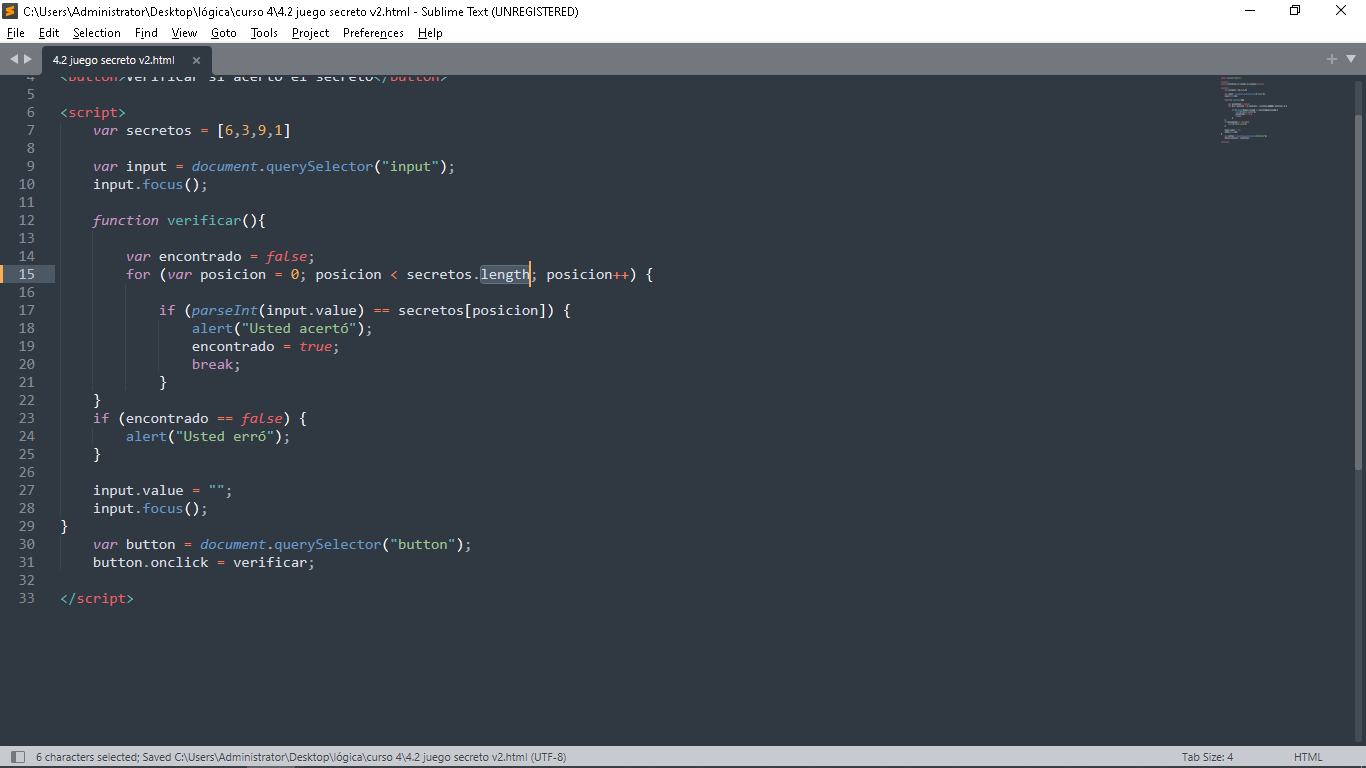Screen dimensions: 1366x768
Task: Click function name 'verificar' on line 12
Action: click(204, 220)
